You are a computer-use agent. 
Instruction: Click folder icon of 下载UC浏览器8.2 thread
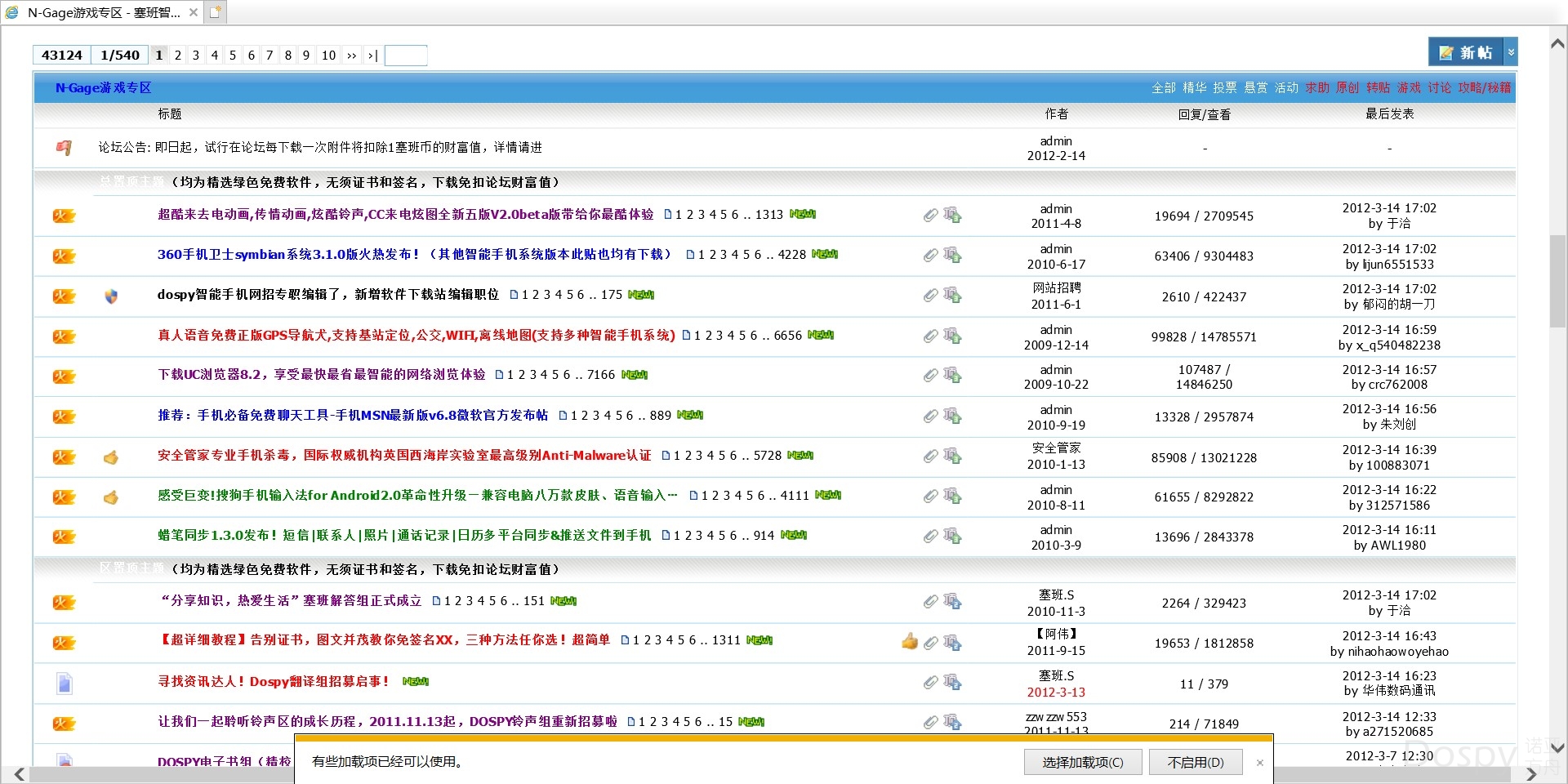click(64, 376)
